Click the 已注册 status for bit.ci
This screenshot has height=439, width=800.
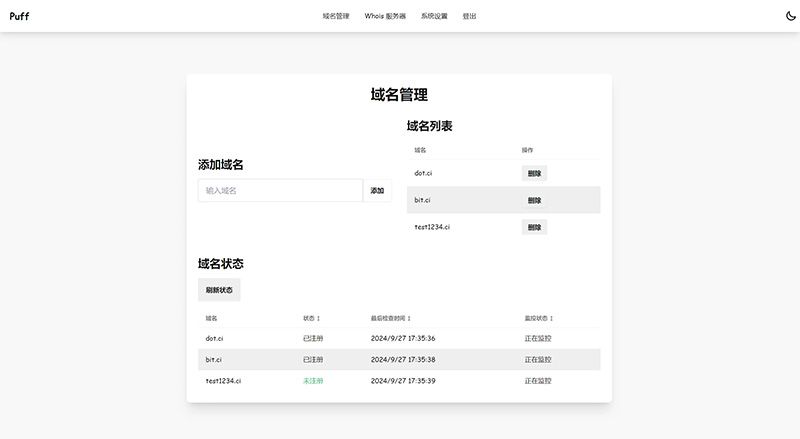pyautogui.click(x=313, y=359)
